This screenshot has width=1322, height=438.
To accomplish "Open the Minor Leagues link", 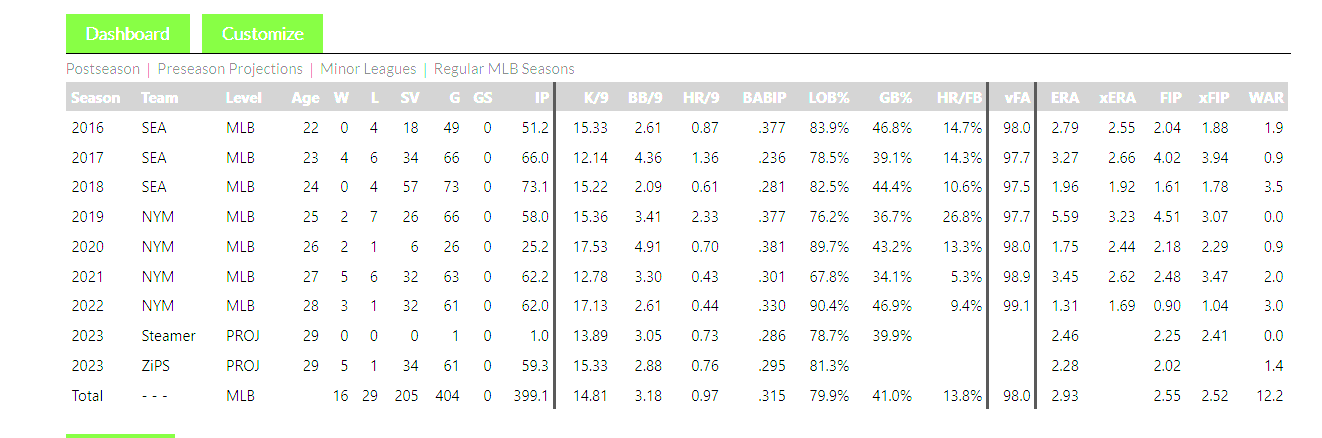I will coord(368,69).
